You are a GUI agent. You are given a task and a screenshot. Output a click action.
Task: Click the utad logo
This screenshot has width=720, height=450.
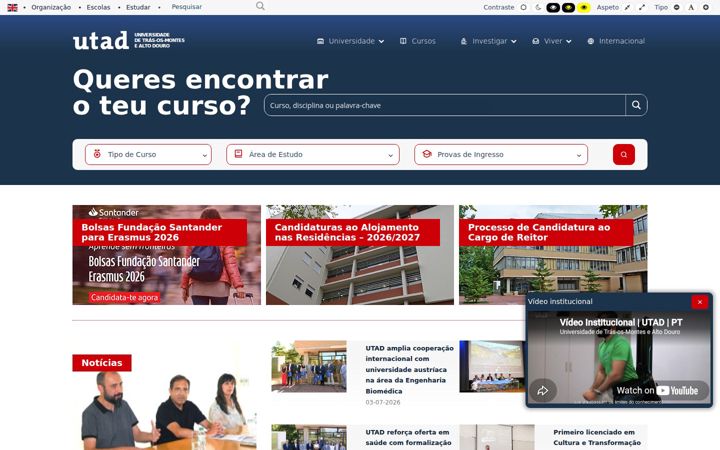[129, 40]
